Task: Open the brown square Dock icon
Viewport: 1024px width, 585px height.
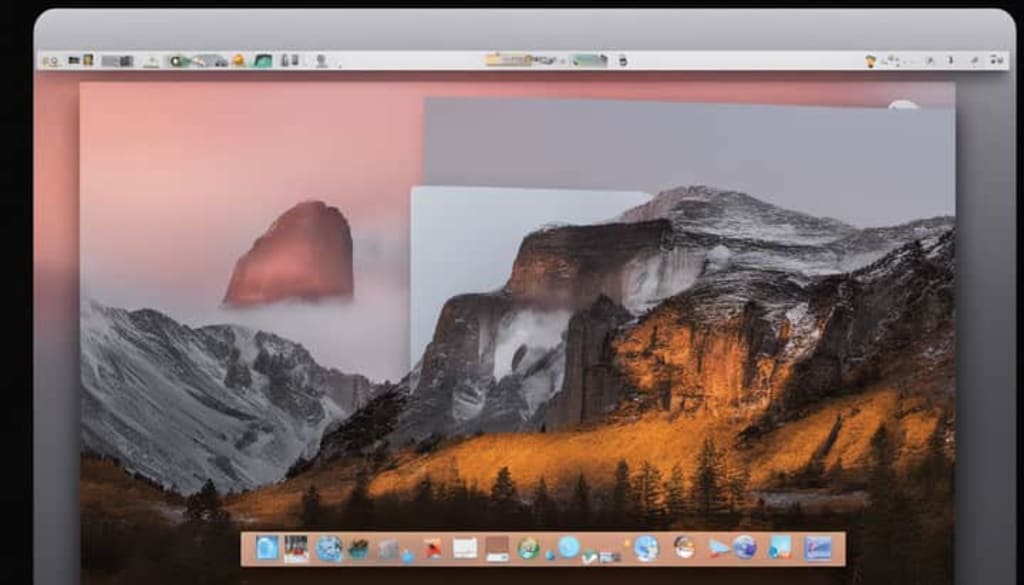Action: coord(498,548)
